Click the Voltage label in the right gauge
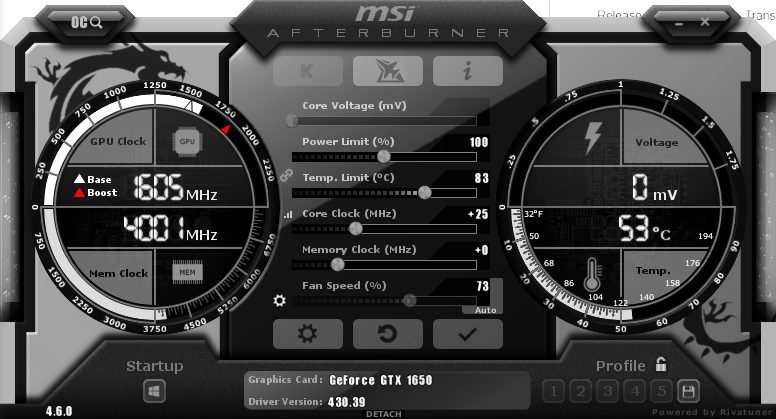776x419 pixels. 657,143
